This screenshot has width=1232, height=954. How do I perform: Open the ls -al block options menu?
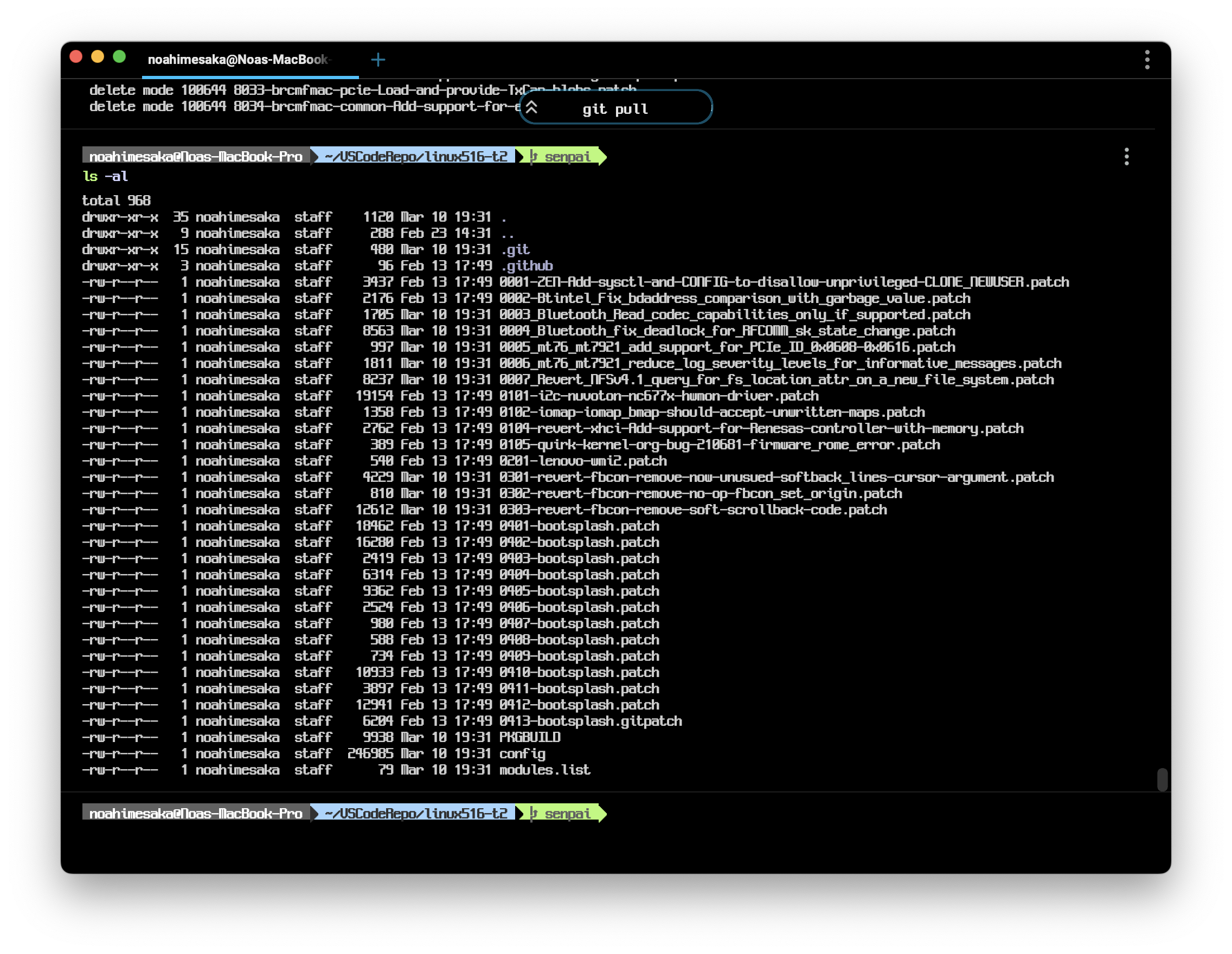pos(1126,156)
